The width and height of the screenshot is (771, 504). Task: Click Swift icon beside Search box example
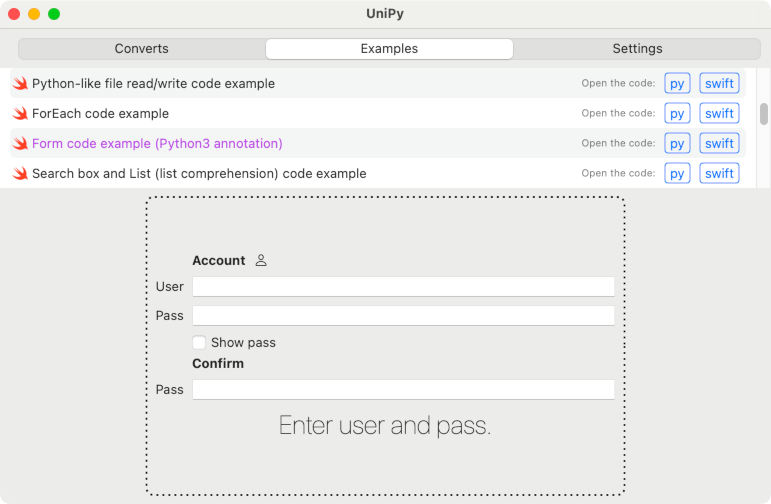point(20,174)
